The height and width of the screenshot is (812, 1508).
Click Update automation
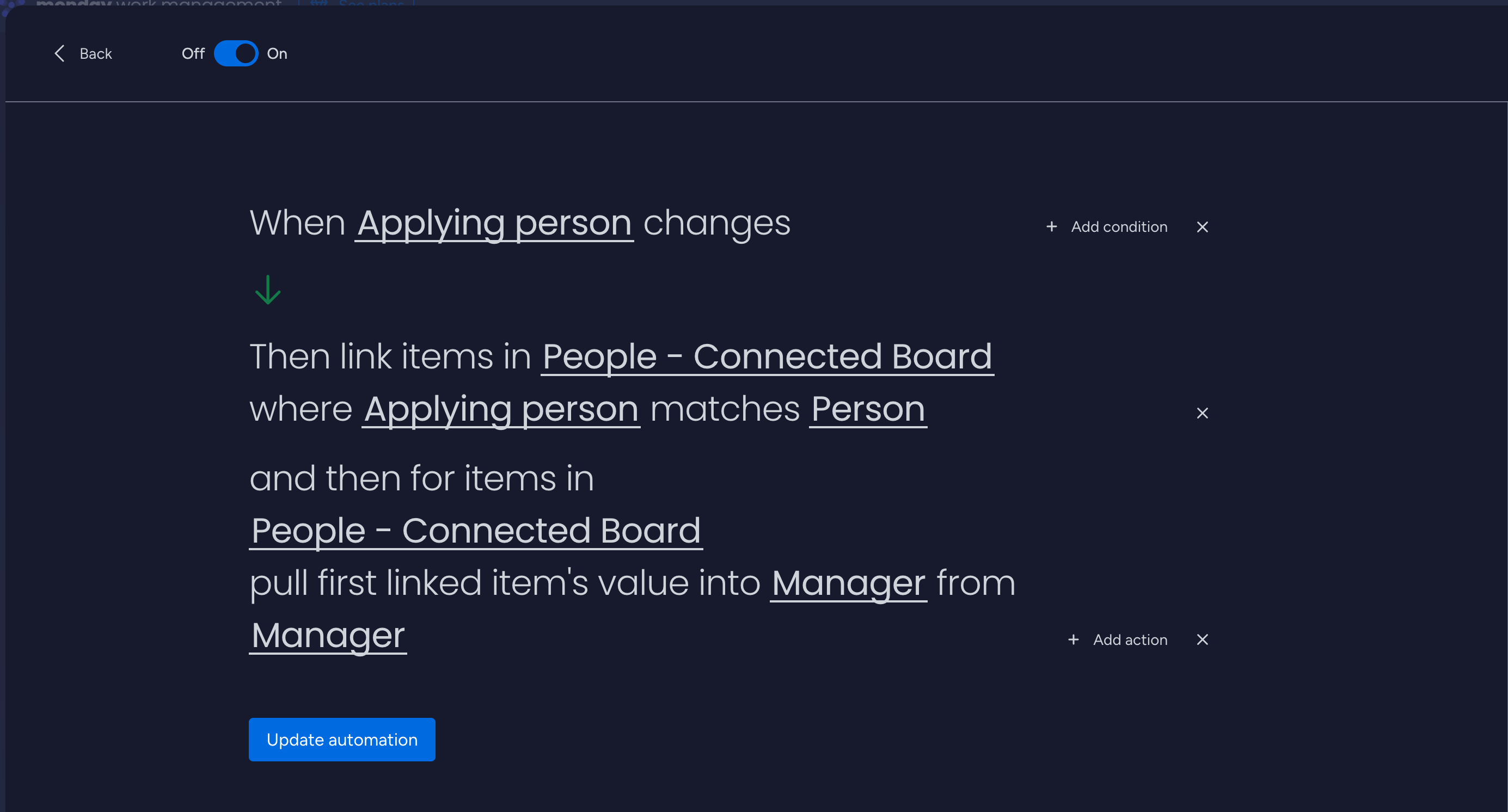click(x=341, y=739)
